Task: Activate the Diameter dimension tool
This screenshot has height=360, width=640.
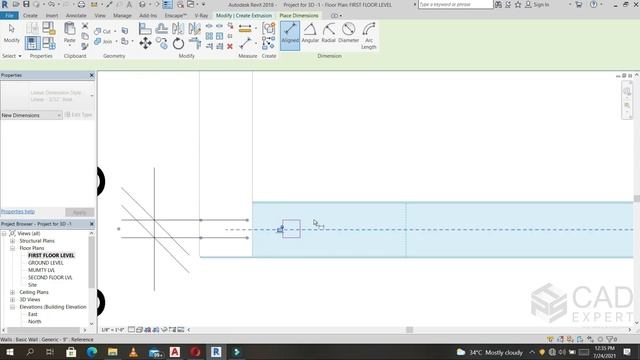Action: pos(349,33)
